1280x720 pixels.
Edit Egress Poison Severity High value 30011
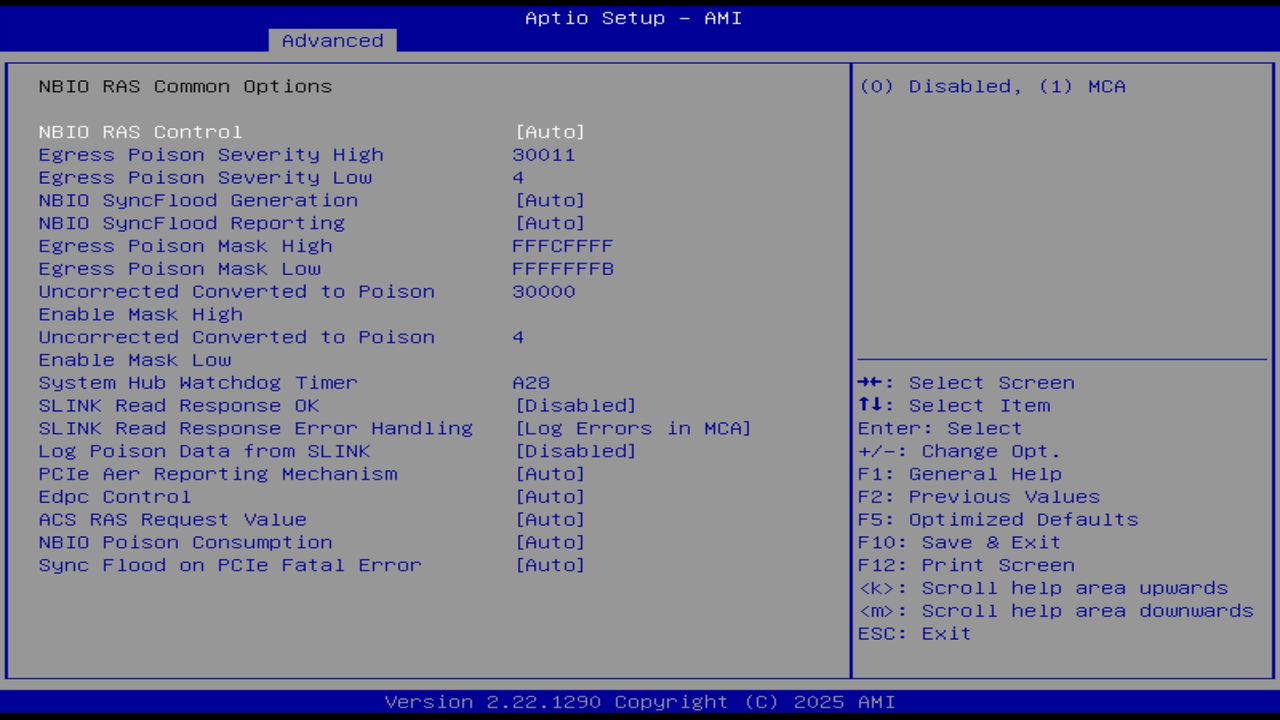coord(544,155)
